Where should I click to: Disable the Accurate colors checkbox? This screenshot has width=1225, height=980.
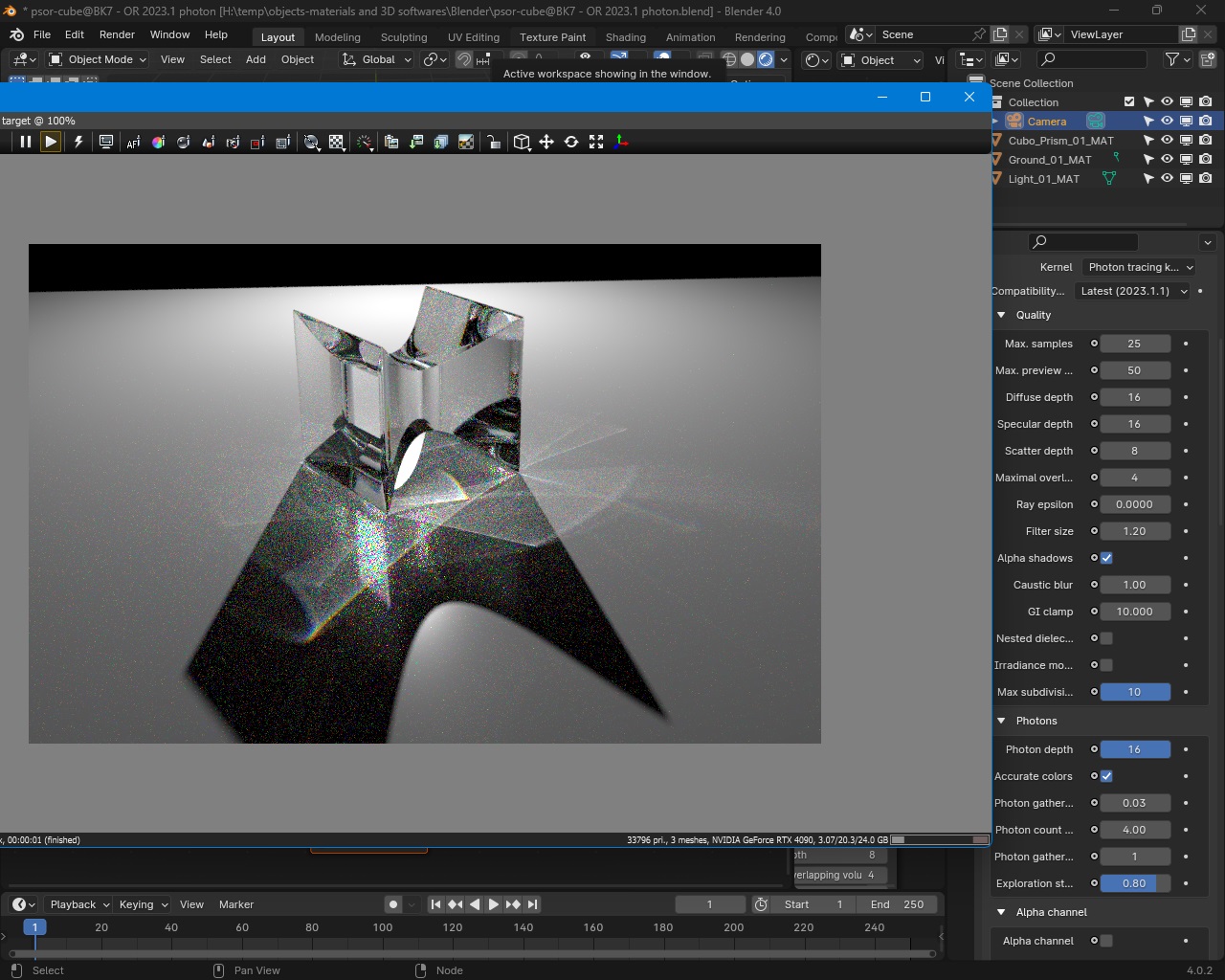(x=1106, y=776)
